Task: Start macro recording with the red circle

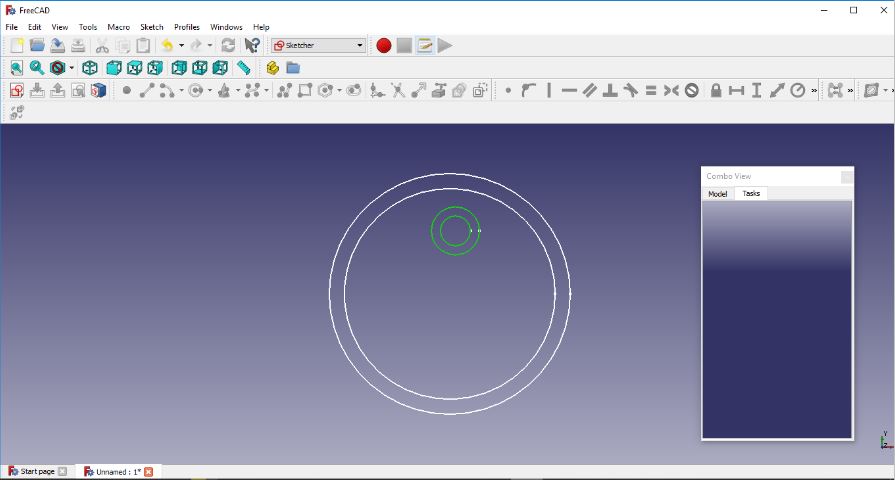Action: pyautogui.click(x=384, y=46)
